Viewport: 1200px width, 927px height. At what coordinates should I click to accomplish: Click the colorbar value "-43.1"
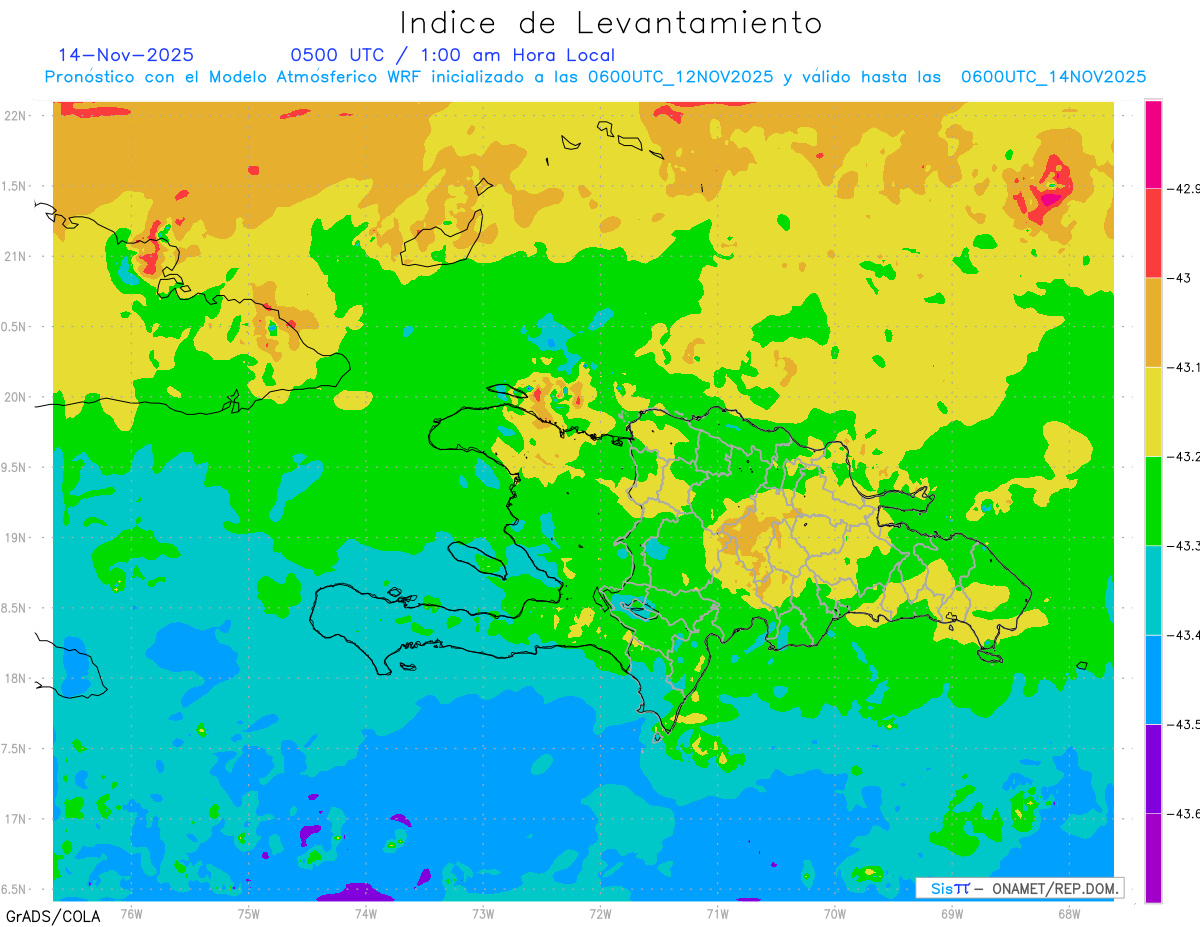point(1184,367)
